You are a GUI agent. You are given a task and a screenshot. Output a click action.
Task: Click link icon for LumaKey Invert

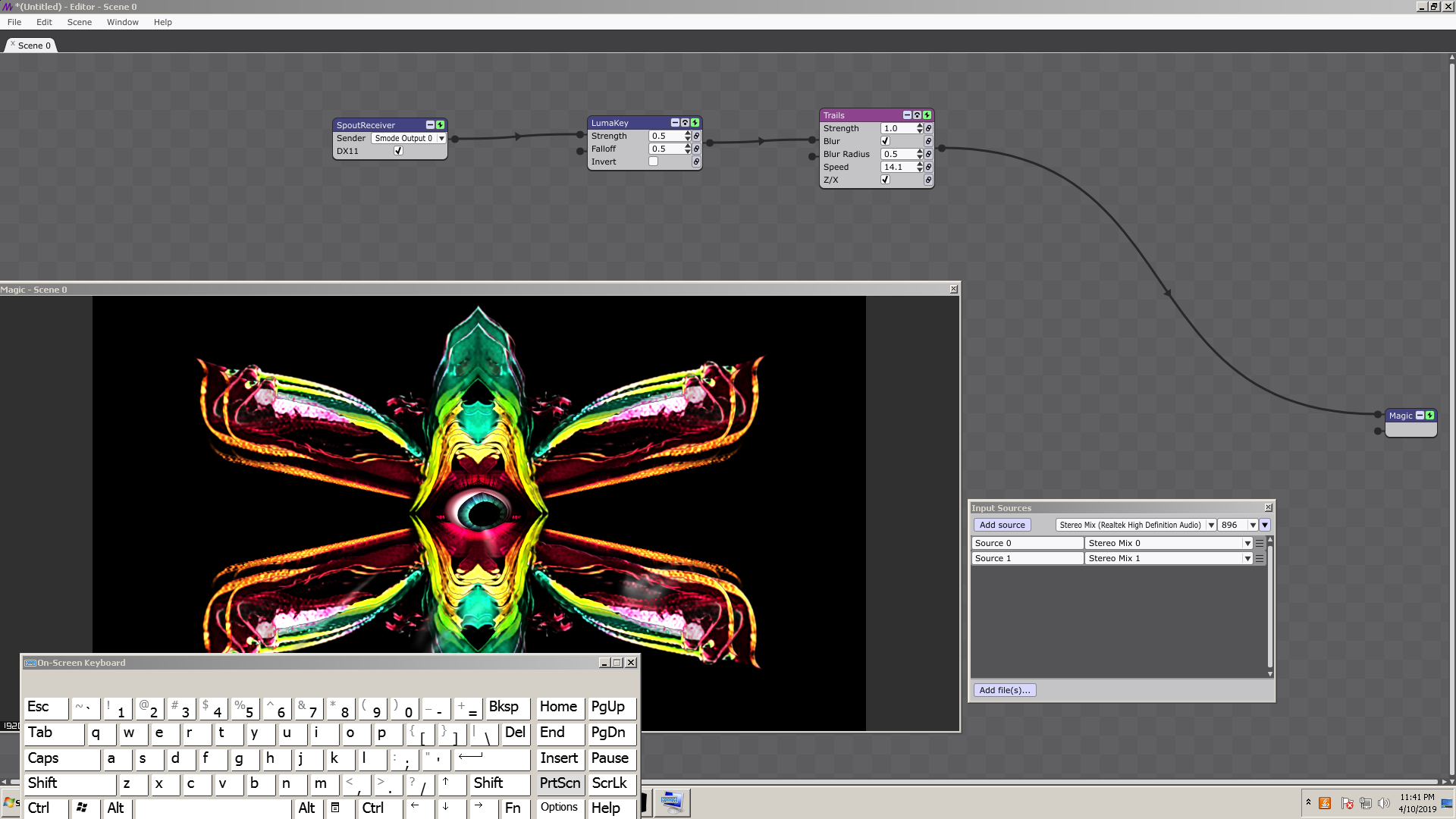696,162
